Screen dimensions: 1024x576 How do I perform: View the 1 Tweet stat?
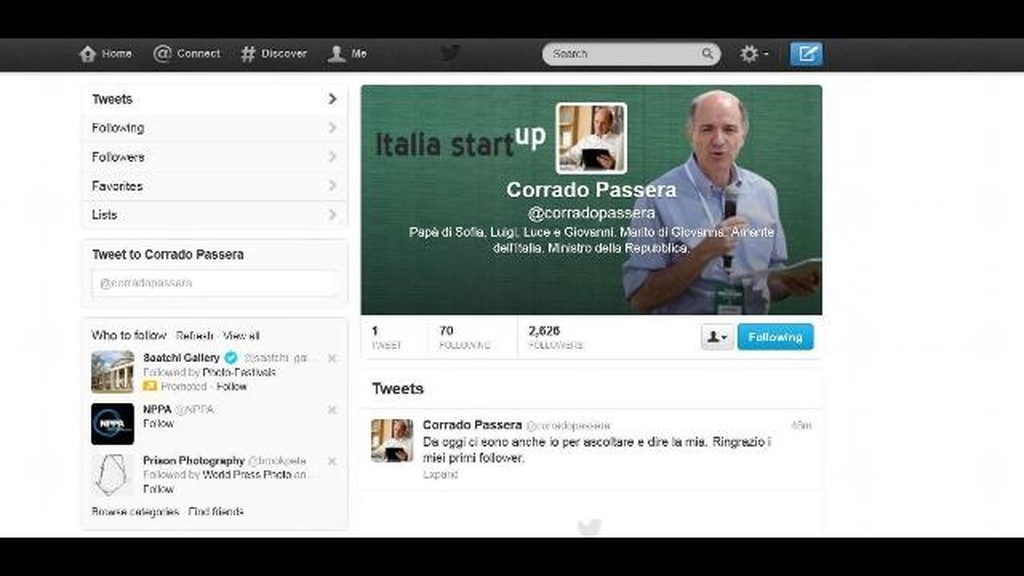[x=387, y=337]
